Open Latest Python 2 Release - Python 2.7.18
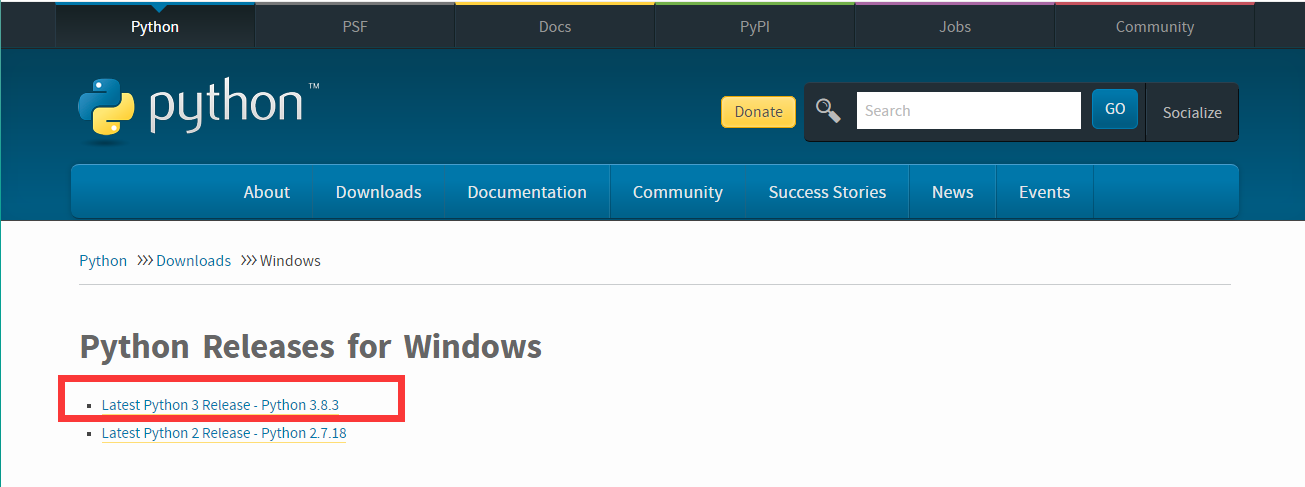The width and height of the screenshot is (1305, 487). [224, 433]
